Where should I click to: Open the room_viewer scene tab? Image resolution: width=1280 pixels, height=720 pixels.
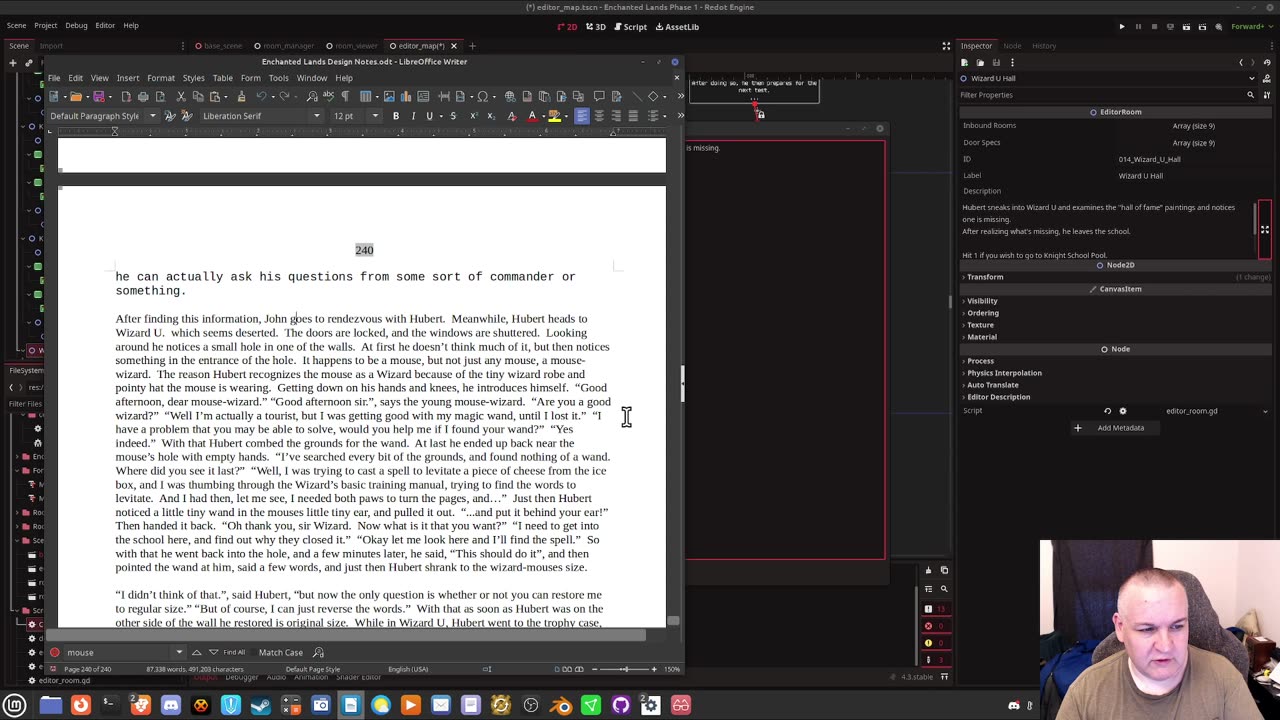click(x=356, y=46)
